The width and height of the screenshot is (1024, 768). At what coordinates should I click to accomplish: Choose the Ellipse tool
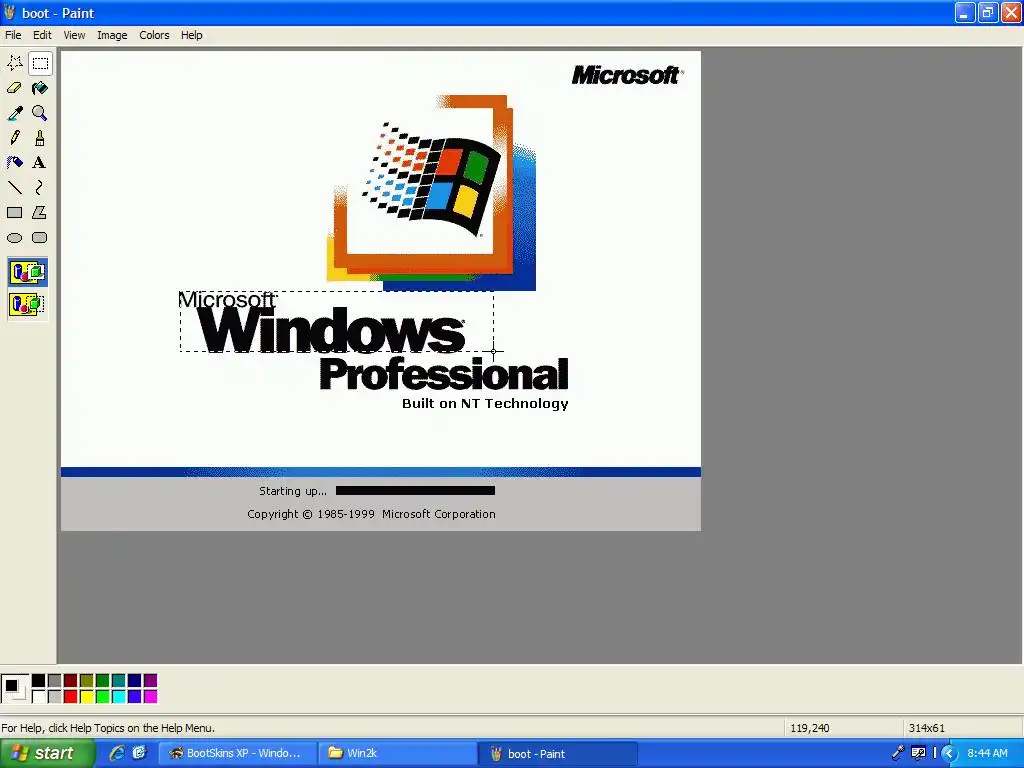15,238
